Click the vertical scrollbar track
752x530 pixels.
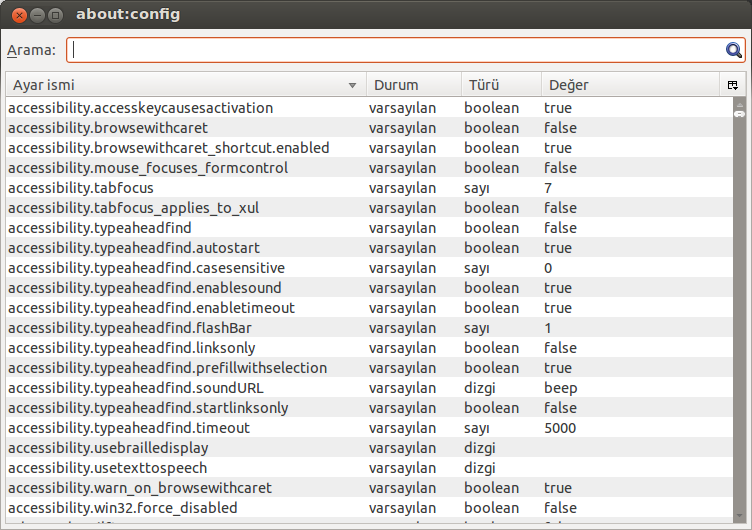pyautogui.click(x=739, y=314)
